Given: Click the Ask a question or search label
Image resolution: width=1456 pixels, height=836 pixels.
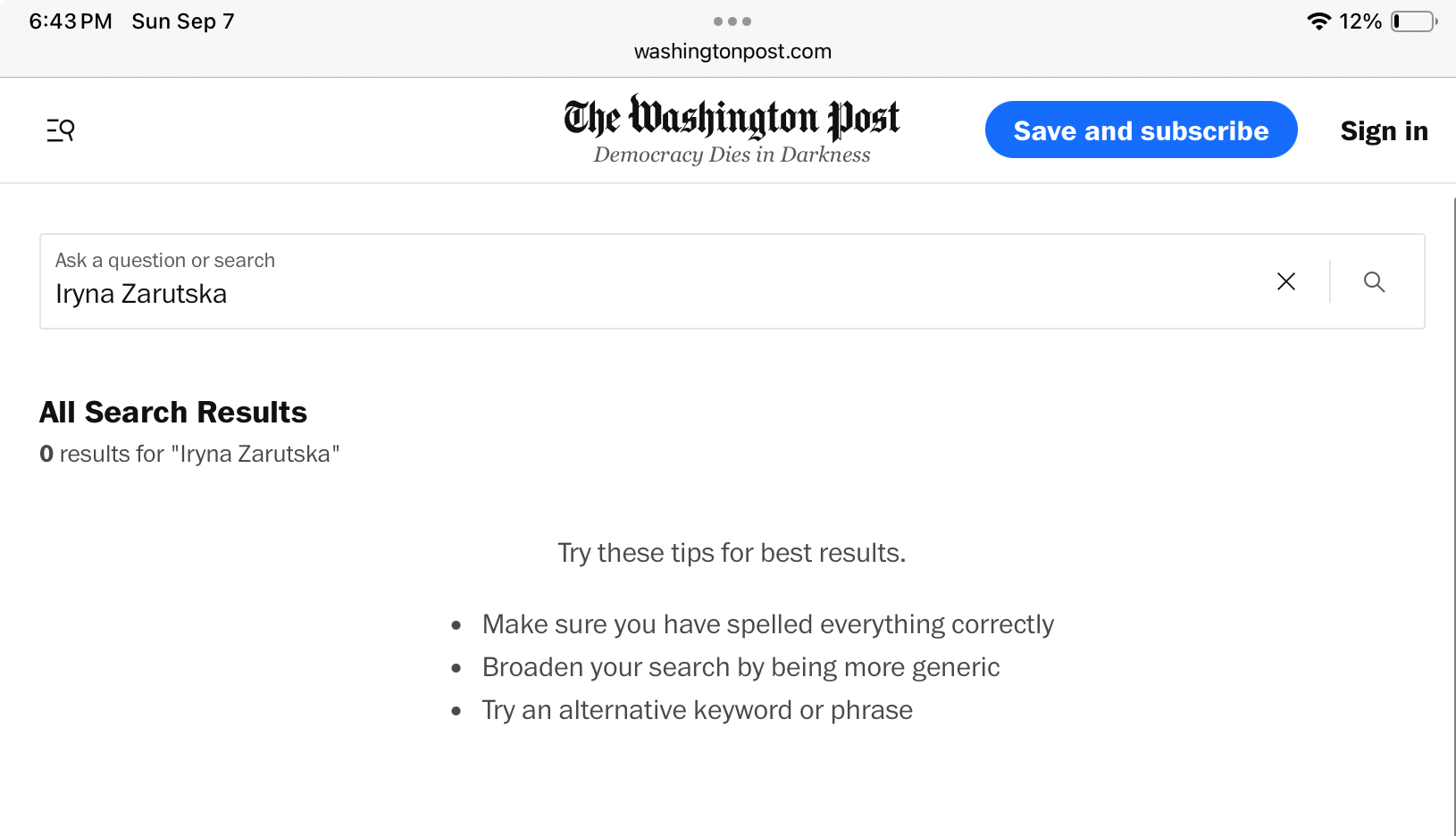Looking at the screenshot, I should tap(165, 260).
